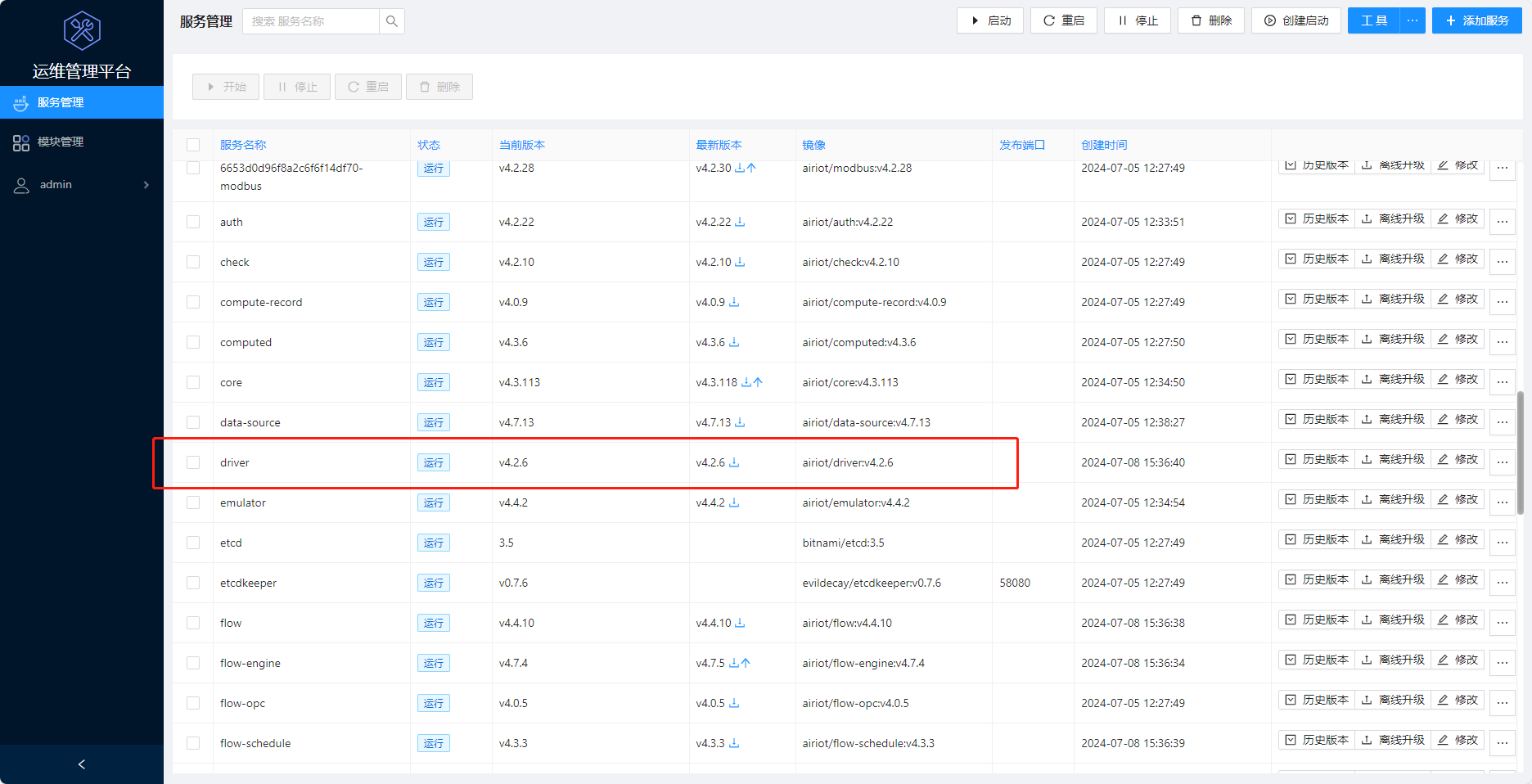Collapse the sidebar with the bottom arrow
This screenshot has width=1532, height=784.
click(81, 764)
